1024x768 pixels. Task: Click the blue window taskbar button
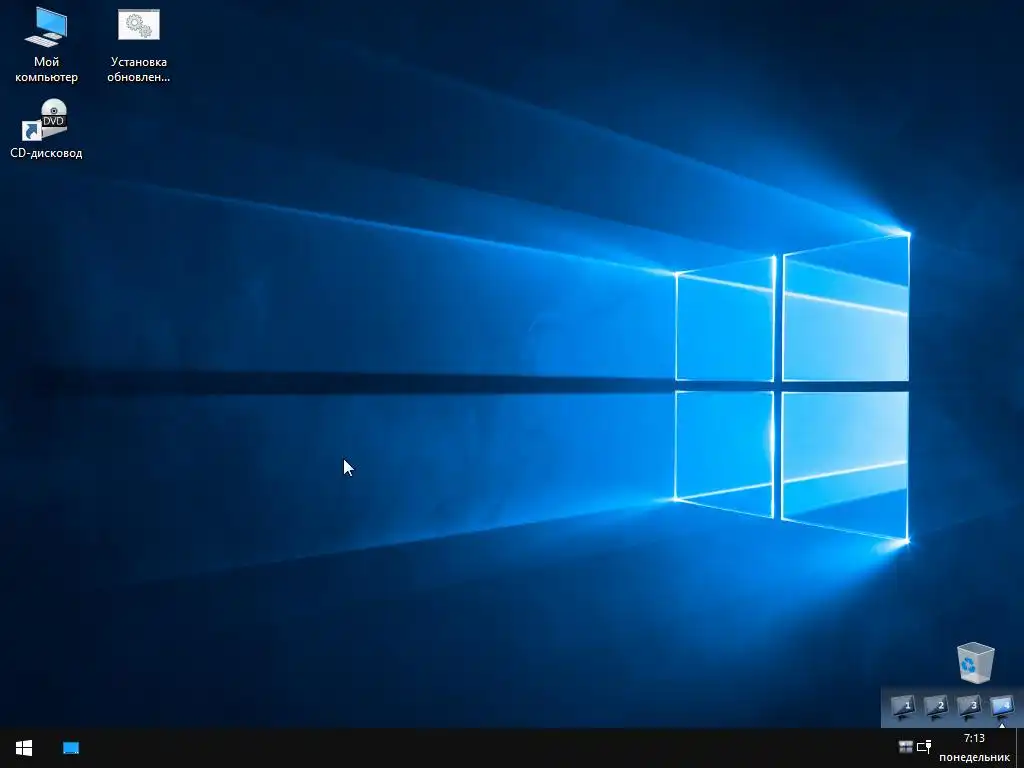tap(71, 748)
